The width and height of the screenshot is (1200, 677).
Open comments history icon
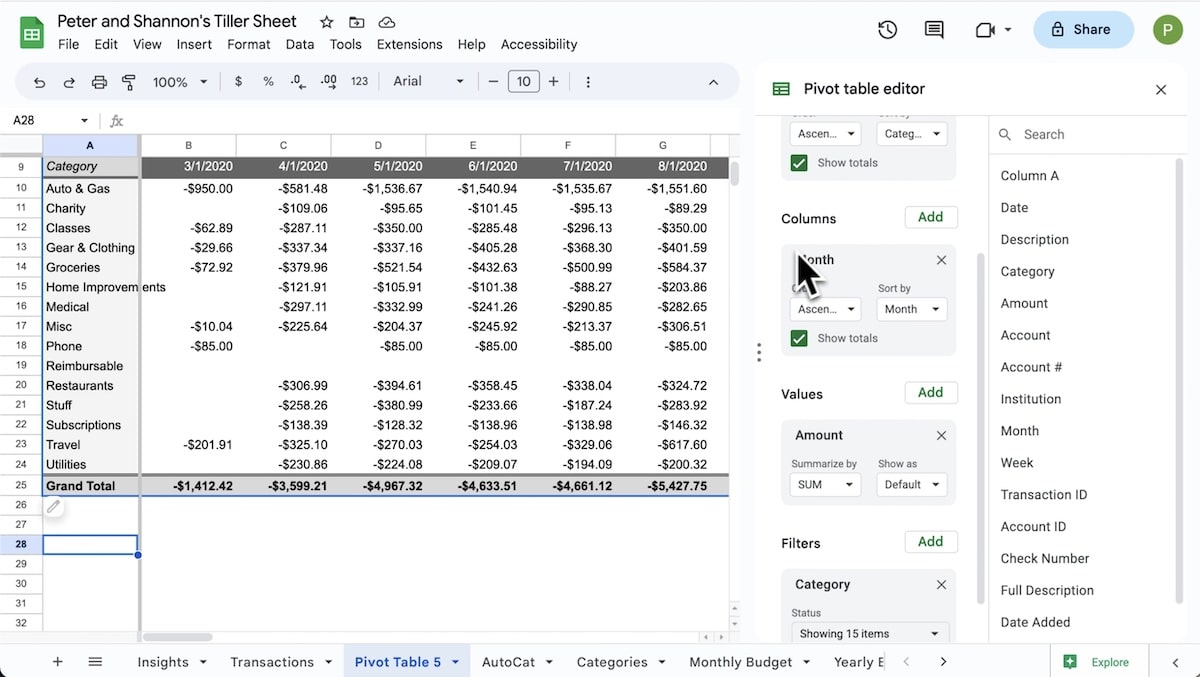(x=934, y=30)
